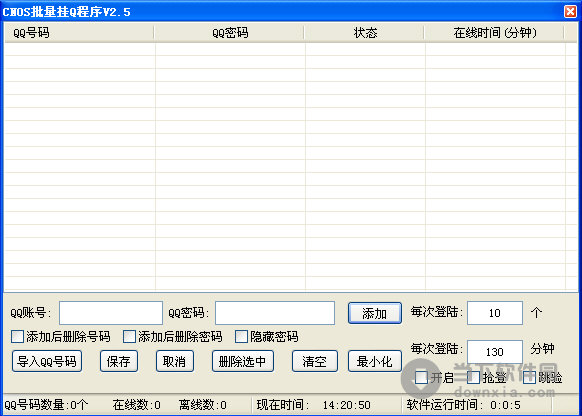Click the 现在时间 14:20:50 status entry
The height and width of the screenshot is (416, 582).
point(314,404)
